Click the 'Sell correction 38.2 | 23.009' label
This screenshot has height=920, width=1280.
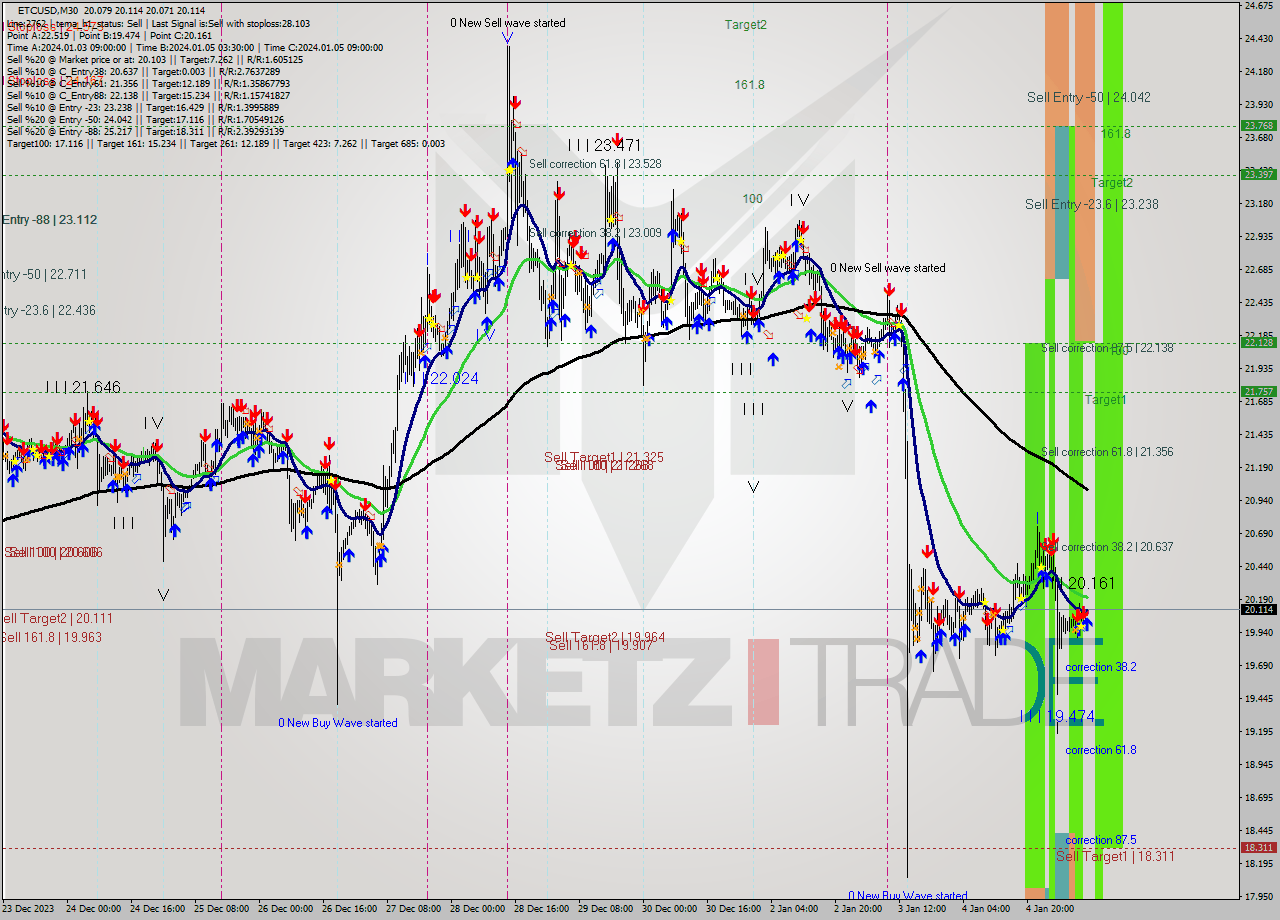point(595,233)
